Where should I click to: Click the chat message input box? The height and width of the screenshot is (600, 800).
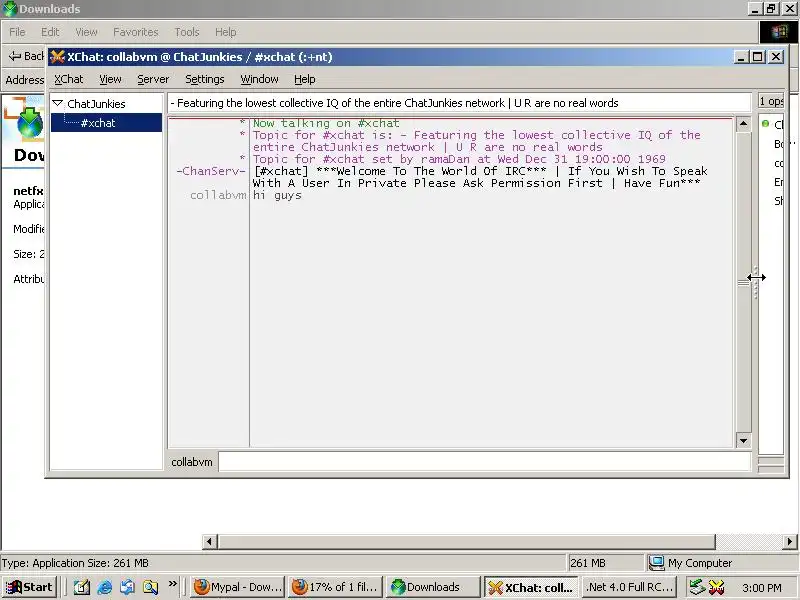point(485,462)
